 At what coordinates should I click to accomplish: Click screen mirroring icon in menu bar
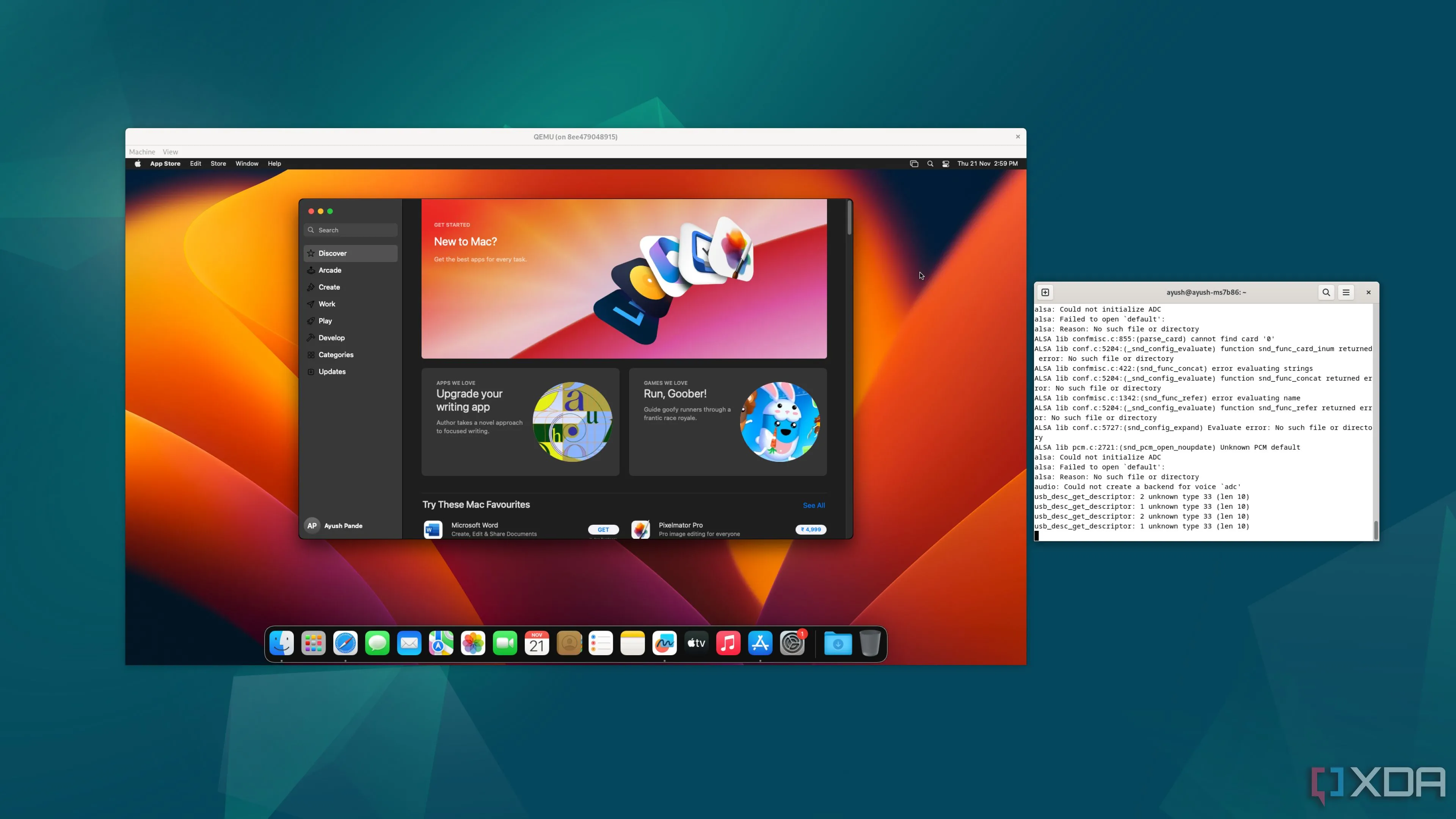[x=914, y=164]
